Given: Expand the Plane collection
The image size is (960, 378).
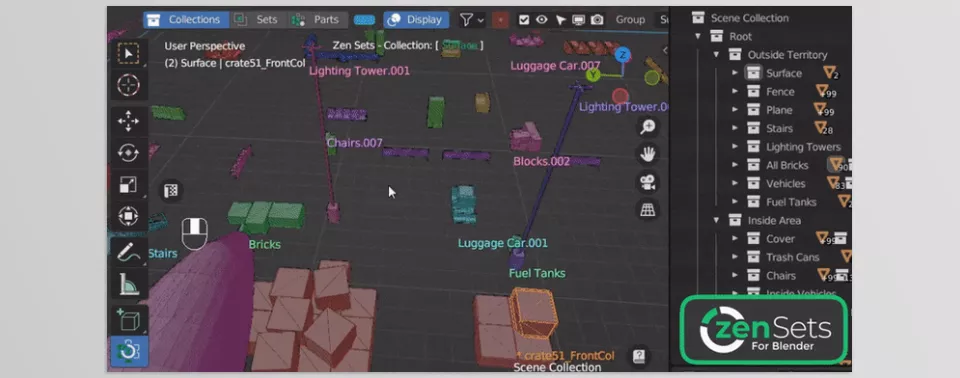Looking at the screenshot, I should 735,110.
